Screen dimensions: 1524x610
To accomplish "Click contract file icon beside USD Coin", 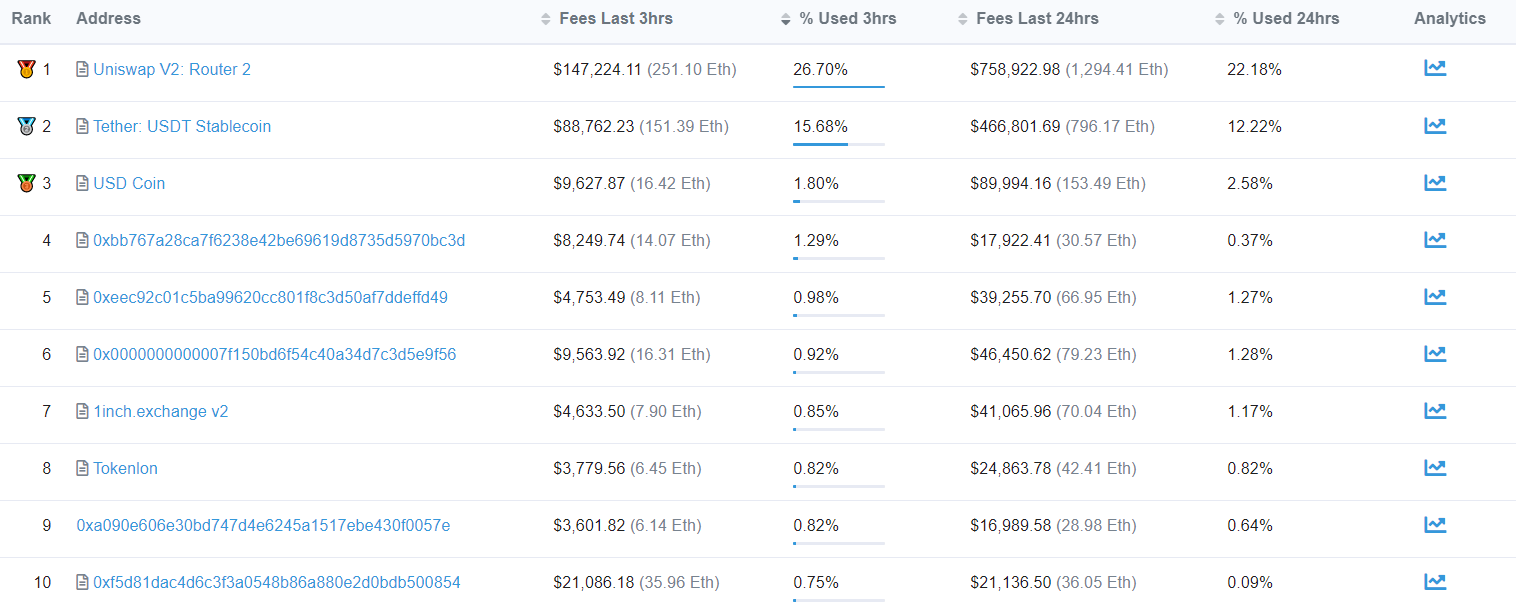I will click(x=83, y=183).
